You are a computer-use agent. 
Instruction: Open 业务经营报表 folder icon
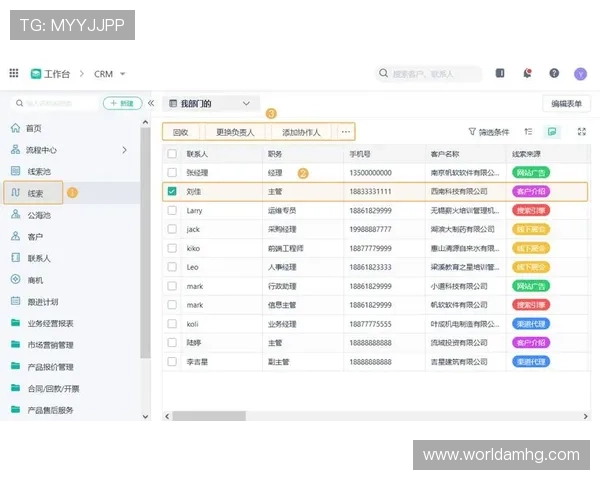tap(15, 323)
